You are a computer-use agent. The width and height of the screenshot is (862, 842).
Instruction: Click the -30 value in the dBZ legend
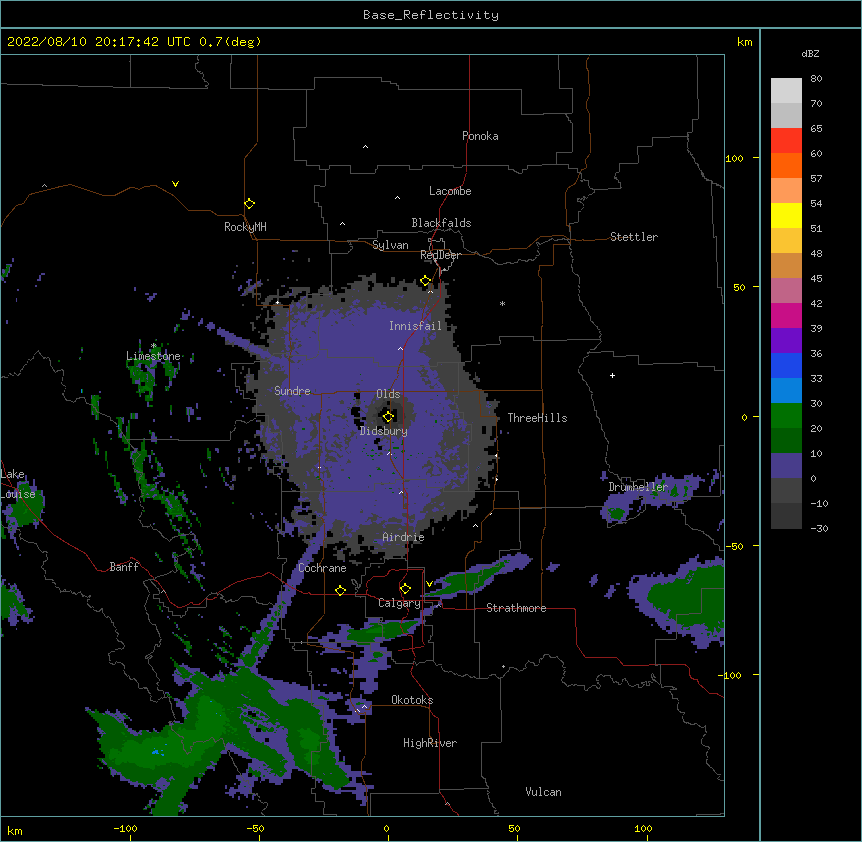pyautogui.click(x=819, y=528)
